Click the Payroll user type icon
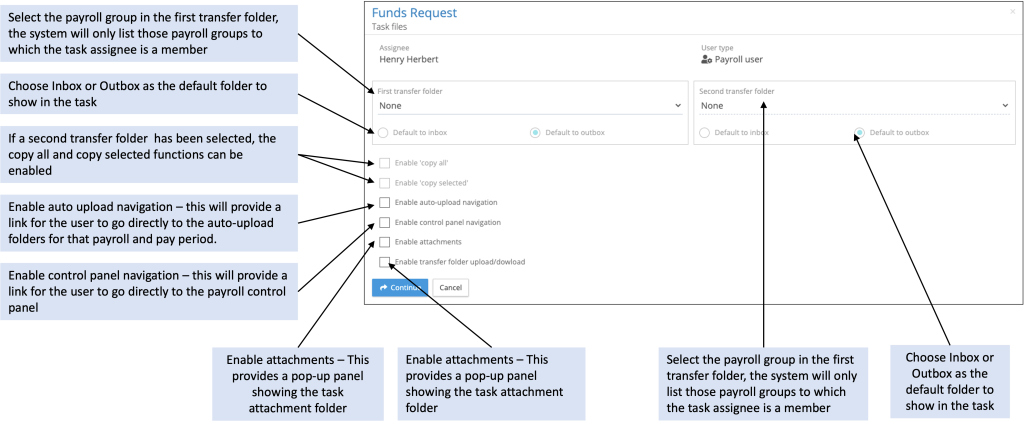The height and width of the screenshot is (425, 1024). point(707,59)
